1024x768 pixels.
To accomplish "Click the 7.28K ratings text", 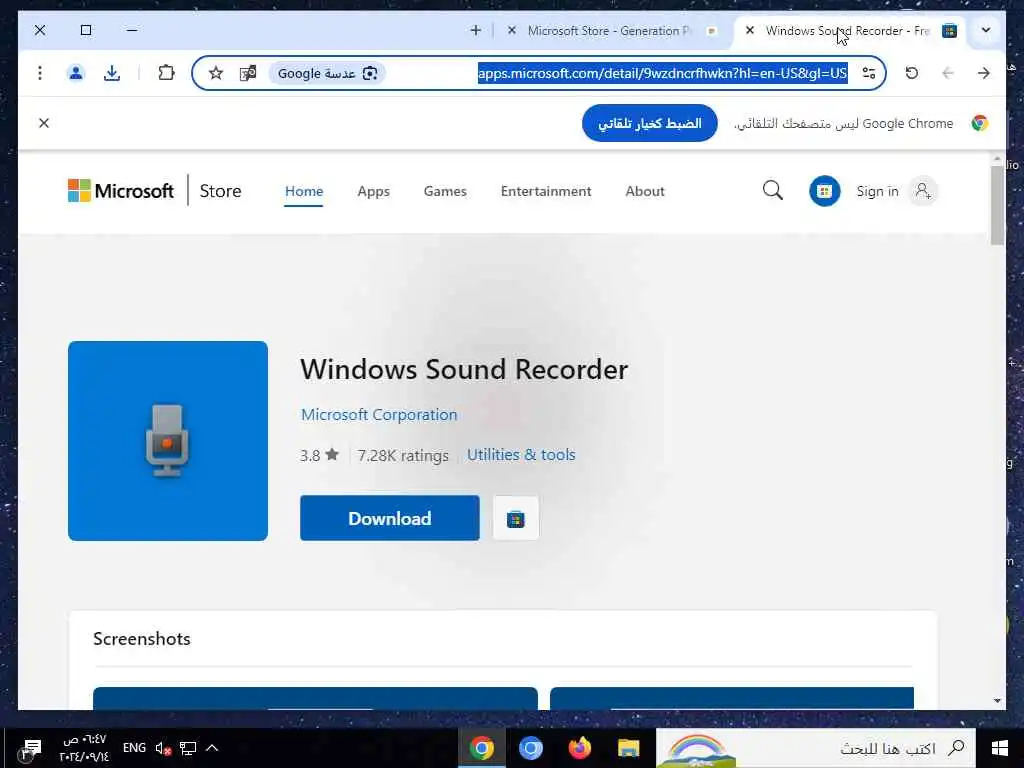I will coord(403,455).
